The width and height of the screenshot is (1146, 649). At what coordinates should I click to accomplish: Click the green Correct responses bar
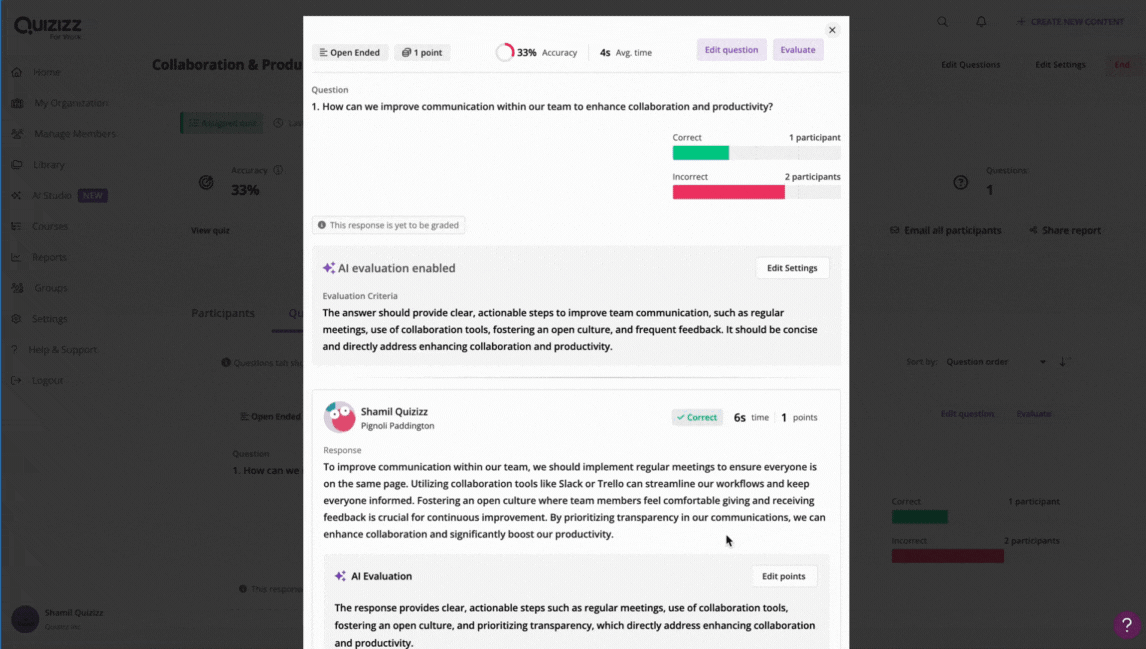(700, 153)
